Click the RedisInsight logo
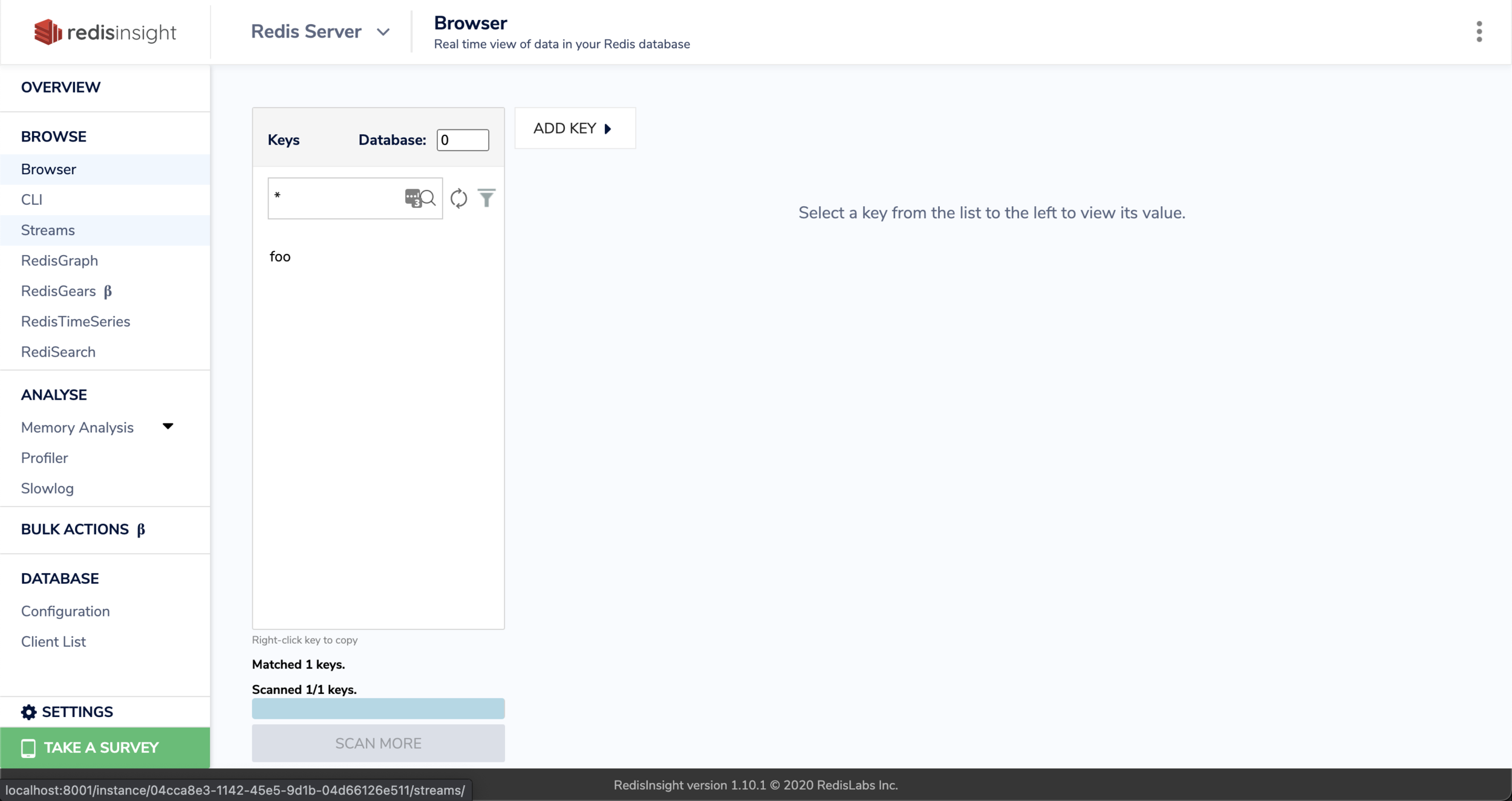1512x801 pixels. click(x=105, y=32)
